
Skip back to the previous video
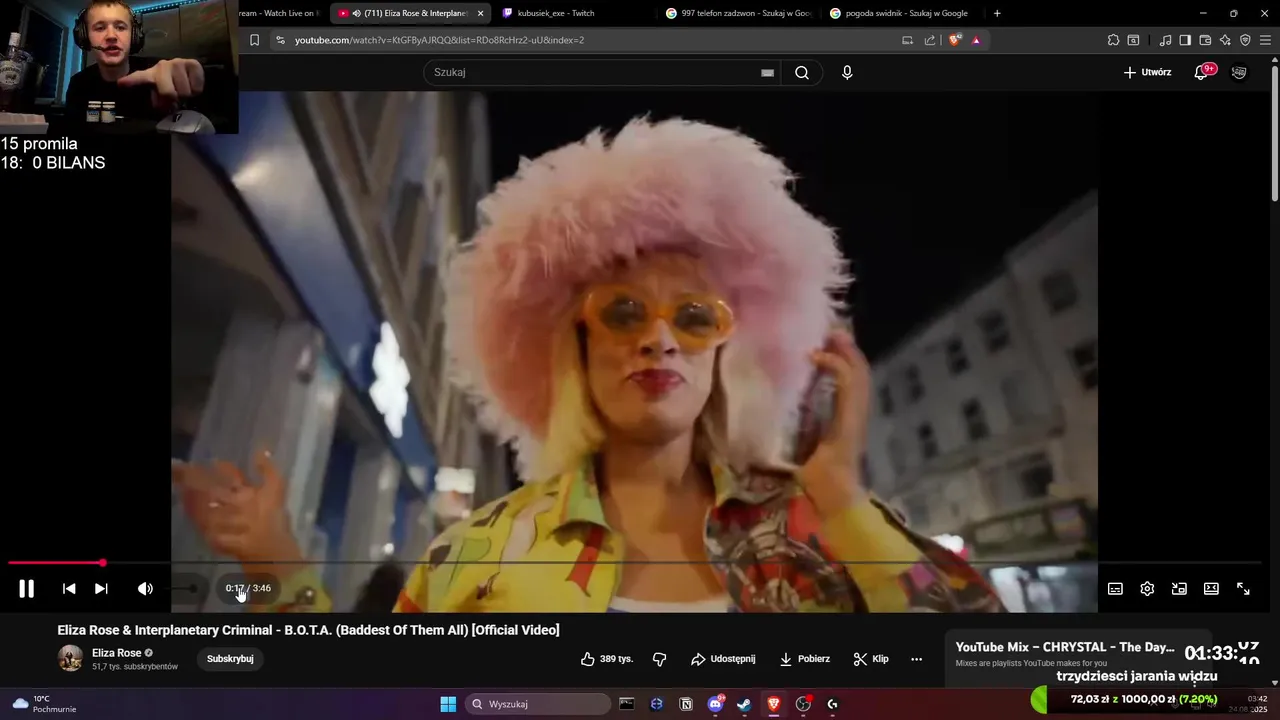coord(69,589)
